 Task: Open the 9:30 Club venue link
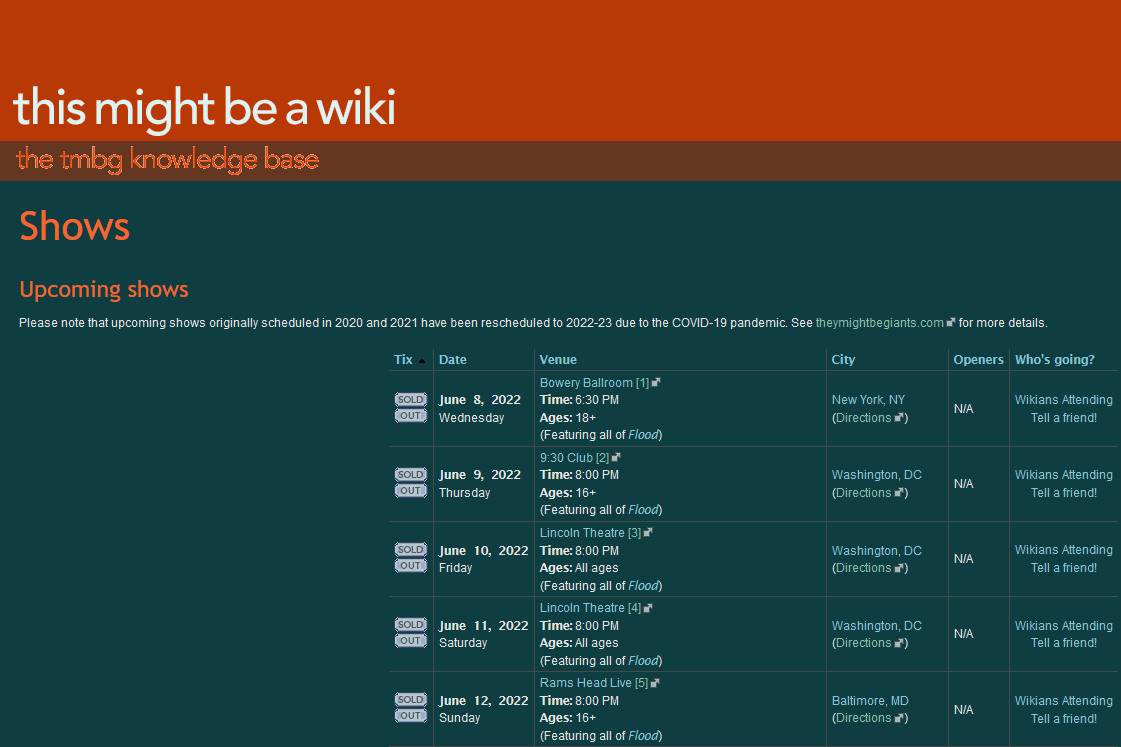coord(566,458)
